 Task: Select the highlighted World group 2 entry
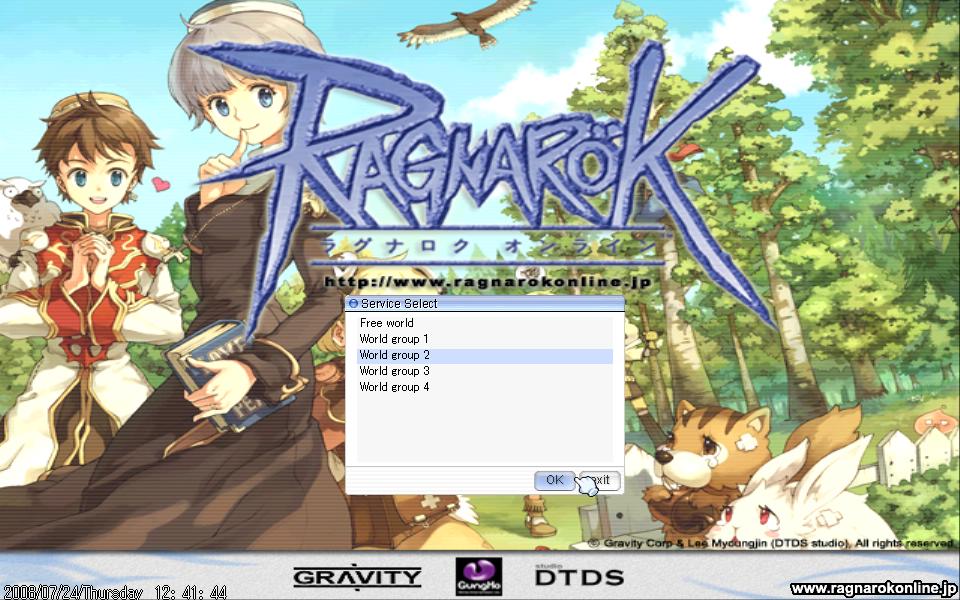pyautogui.click(x=485, y=355)
